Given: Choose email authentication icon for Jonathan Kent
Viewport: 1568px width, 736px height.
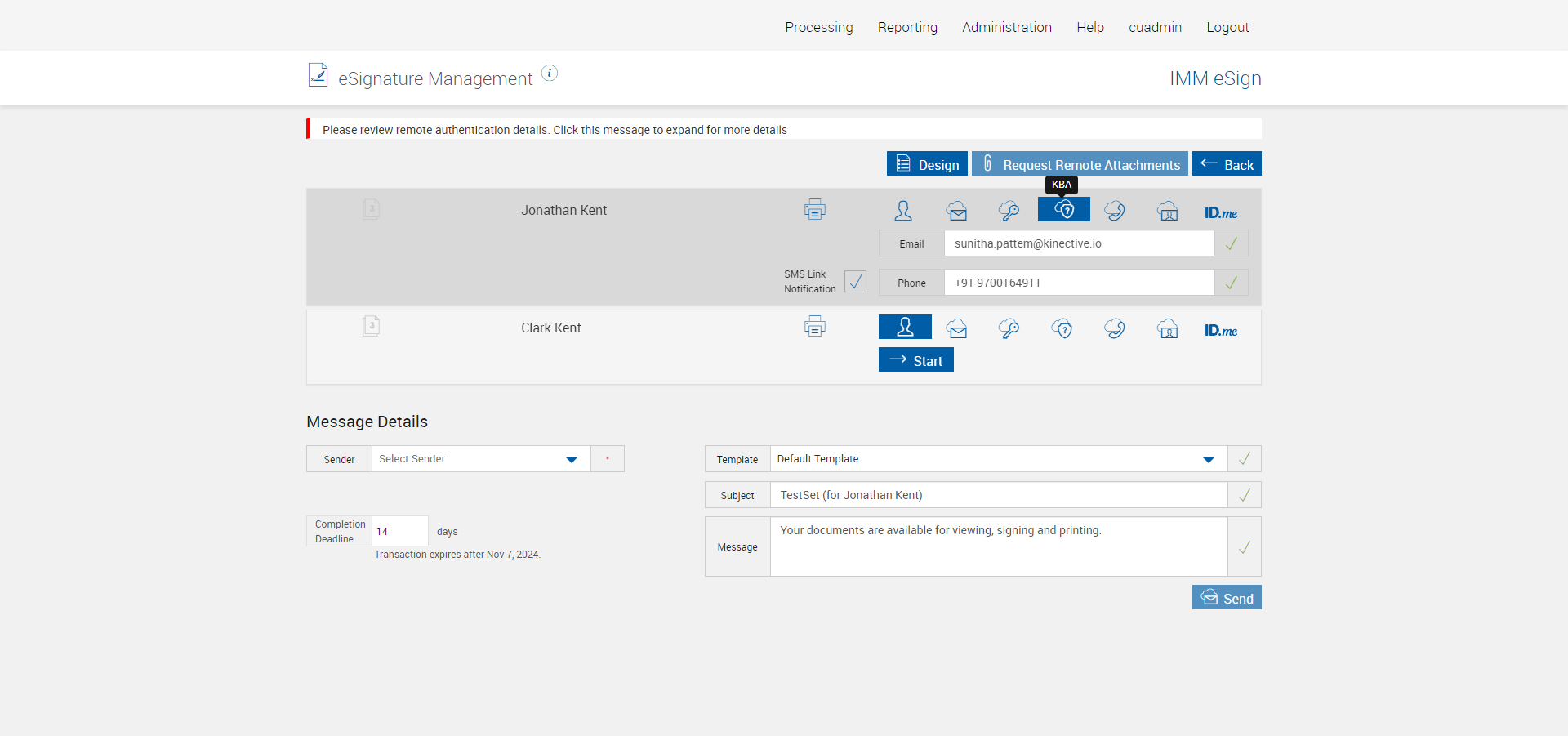Looking at the screenshot, I should [x=956, y=212].
